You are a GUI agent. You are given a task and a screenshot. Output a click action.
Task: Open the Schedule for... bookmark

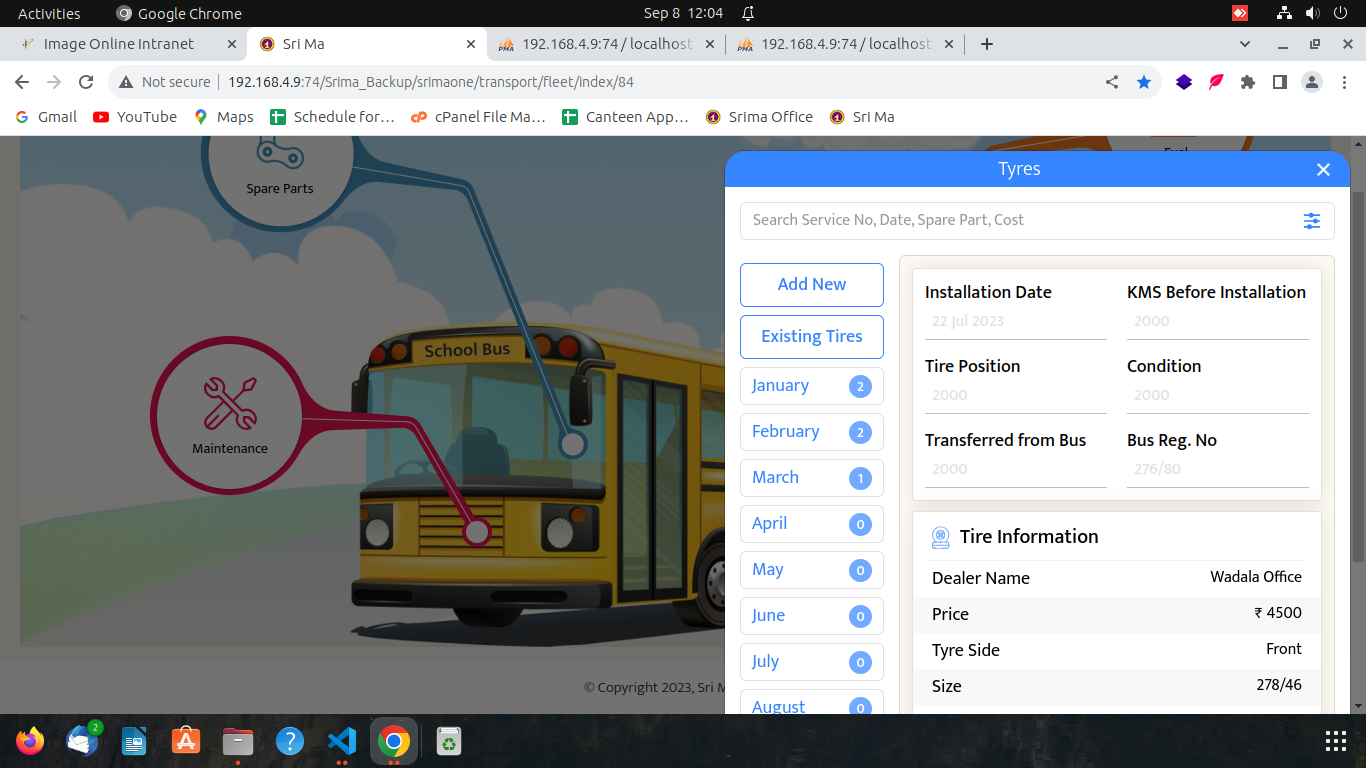tap(332, 117)
